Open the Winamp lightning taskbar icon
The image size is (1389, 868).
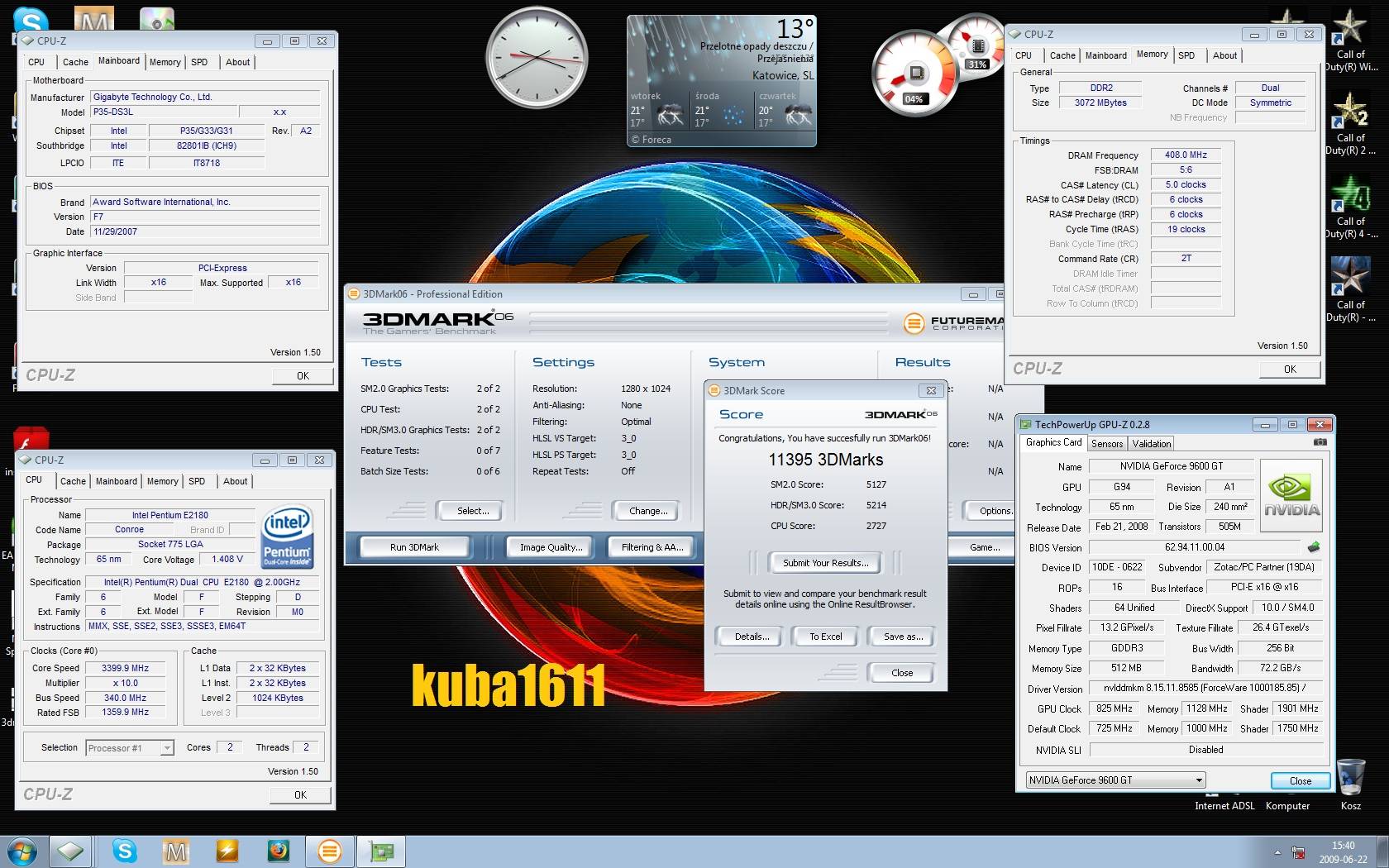point(227,851)
